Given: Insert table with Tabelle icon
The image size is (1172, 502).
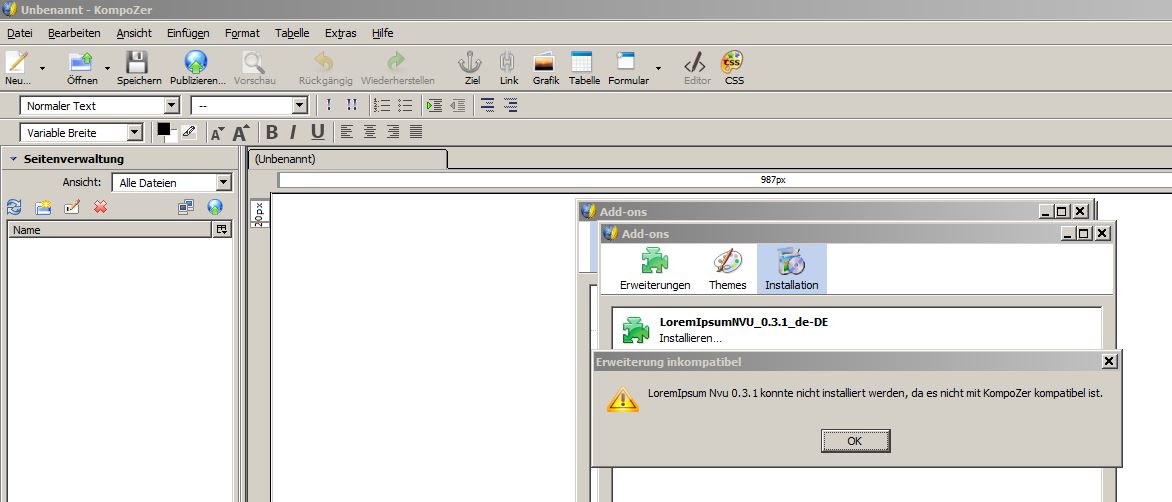Looking at the screenshot, I should coord(581,61).
